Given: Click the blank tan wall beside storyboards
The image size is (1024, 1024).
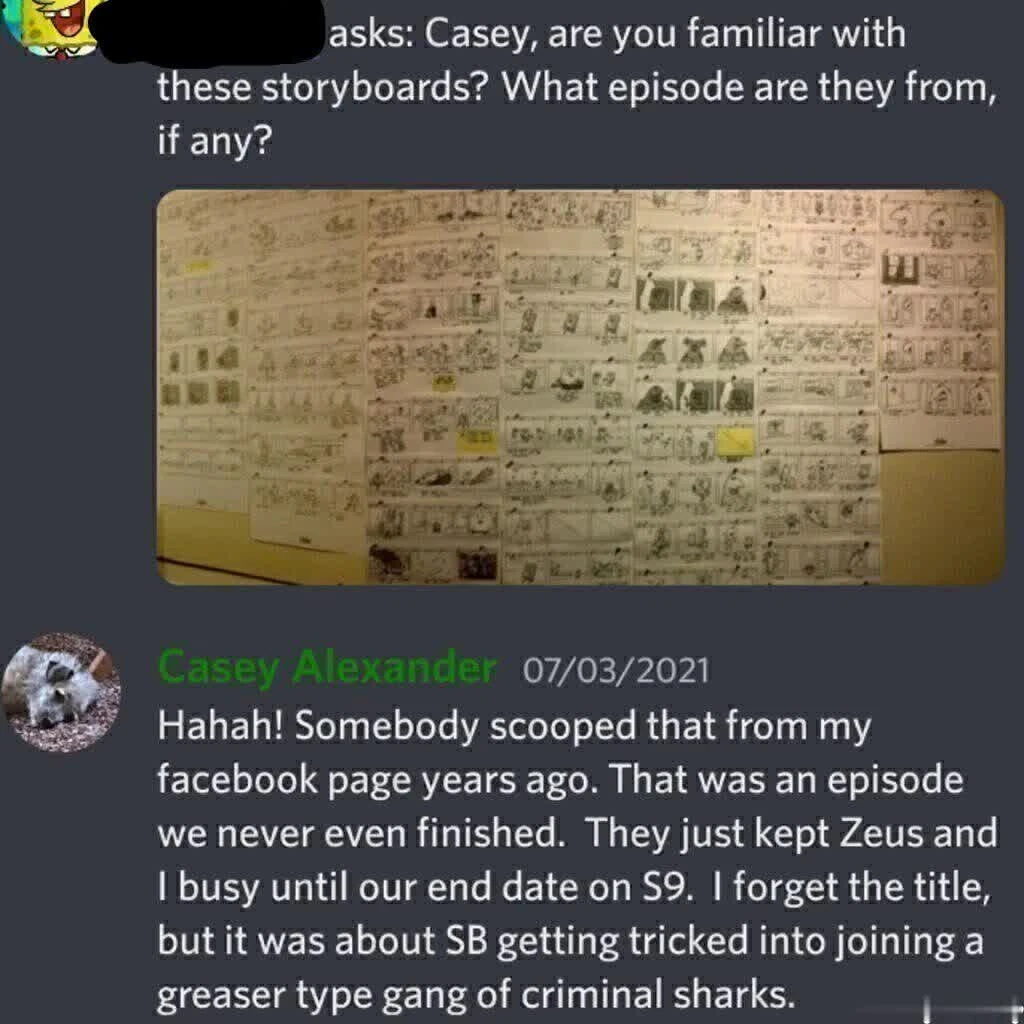Looking at the screenshot, I should tap(940, 516).
